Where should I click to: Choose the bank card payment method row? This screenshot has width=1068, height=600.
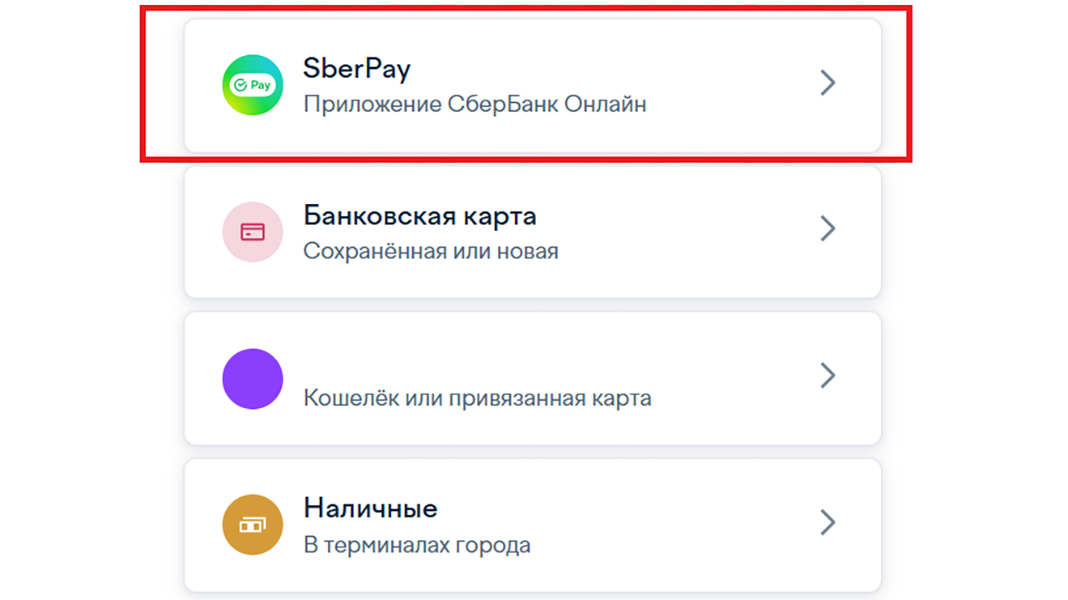[x=533, y=232]
